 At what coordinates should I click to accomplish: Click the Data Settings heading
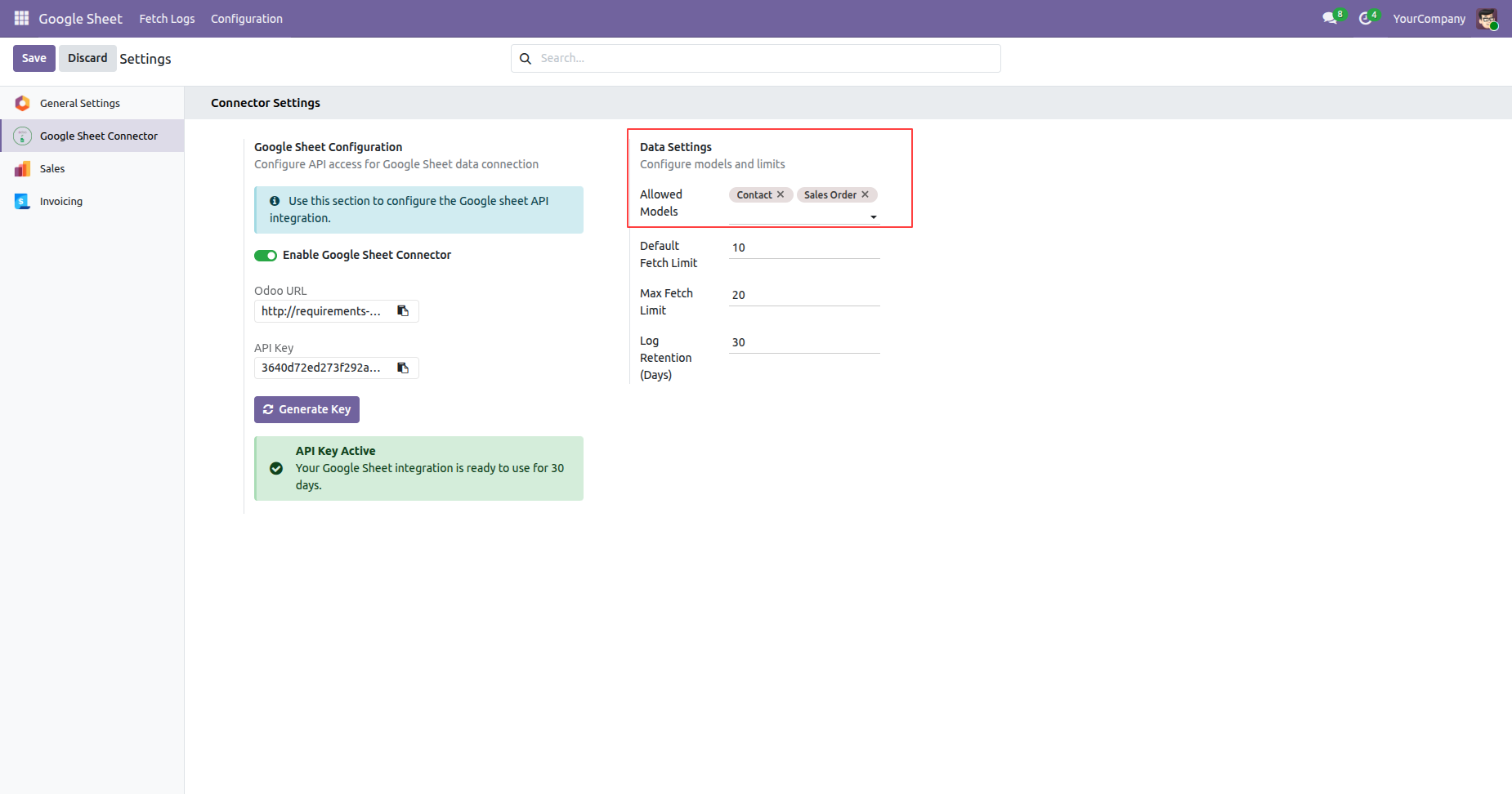676,147
